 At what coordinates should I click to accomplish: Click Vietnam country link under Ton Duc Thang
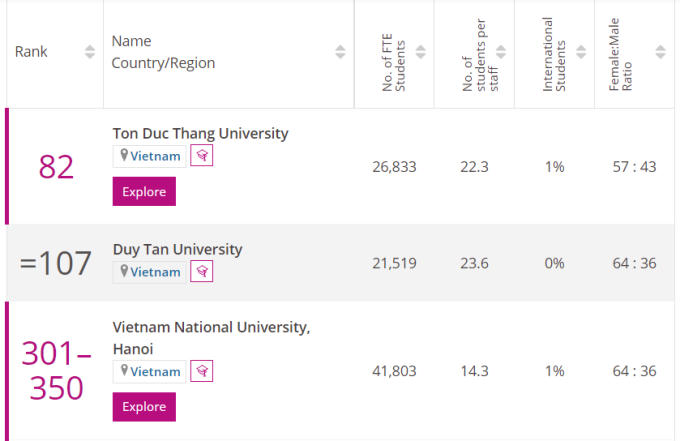click(x=156, y=156)
